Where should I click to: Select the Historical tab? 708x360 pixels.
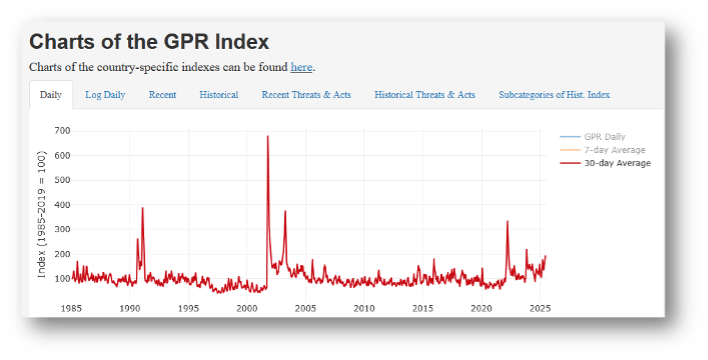[219, 95]
